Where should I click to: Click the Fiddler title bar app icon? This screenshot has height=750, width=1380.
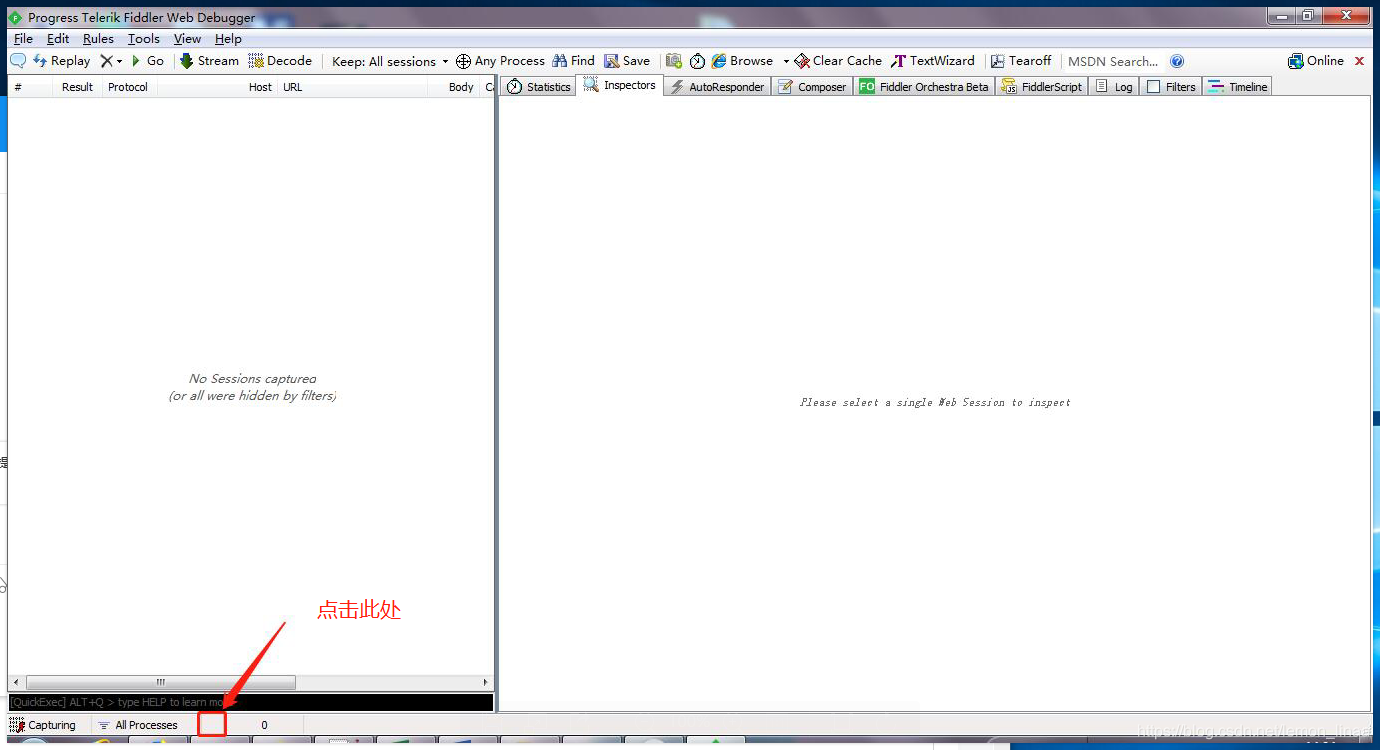(x=15, y=17)
